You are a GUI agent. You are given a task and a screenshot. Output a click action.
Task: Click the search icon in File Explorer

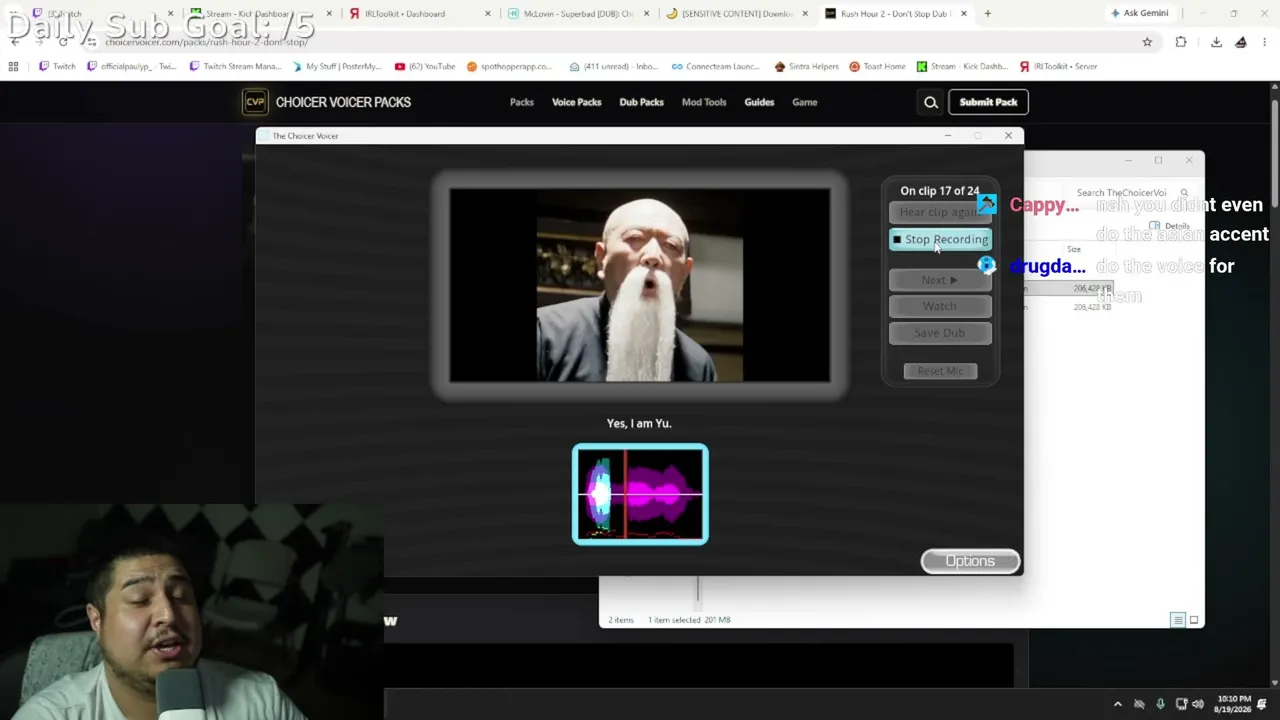[1184, 193]
